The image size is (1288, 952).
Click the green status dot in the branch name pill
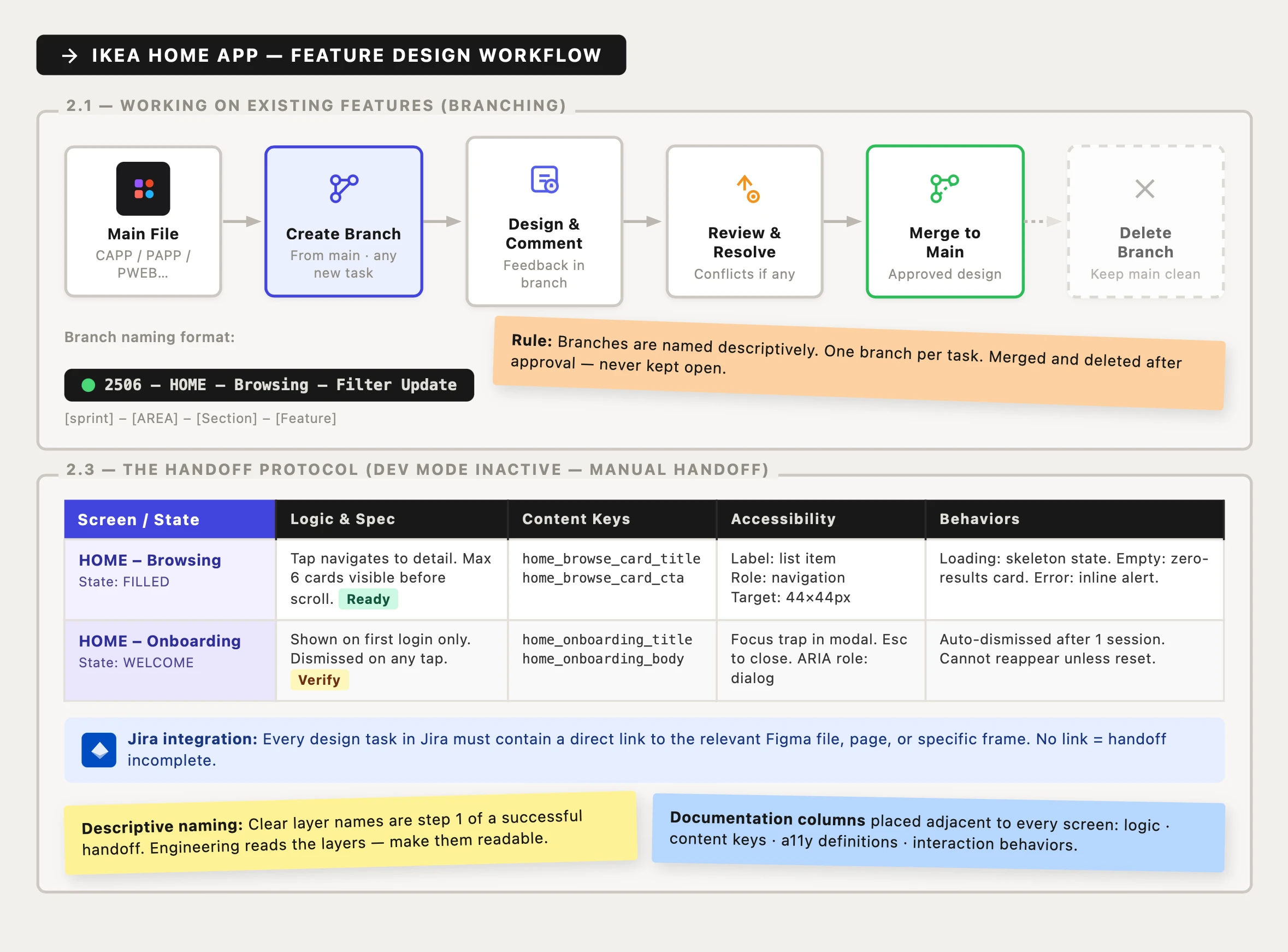click(x=88, y=385)
